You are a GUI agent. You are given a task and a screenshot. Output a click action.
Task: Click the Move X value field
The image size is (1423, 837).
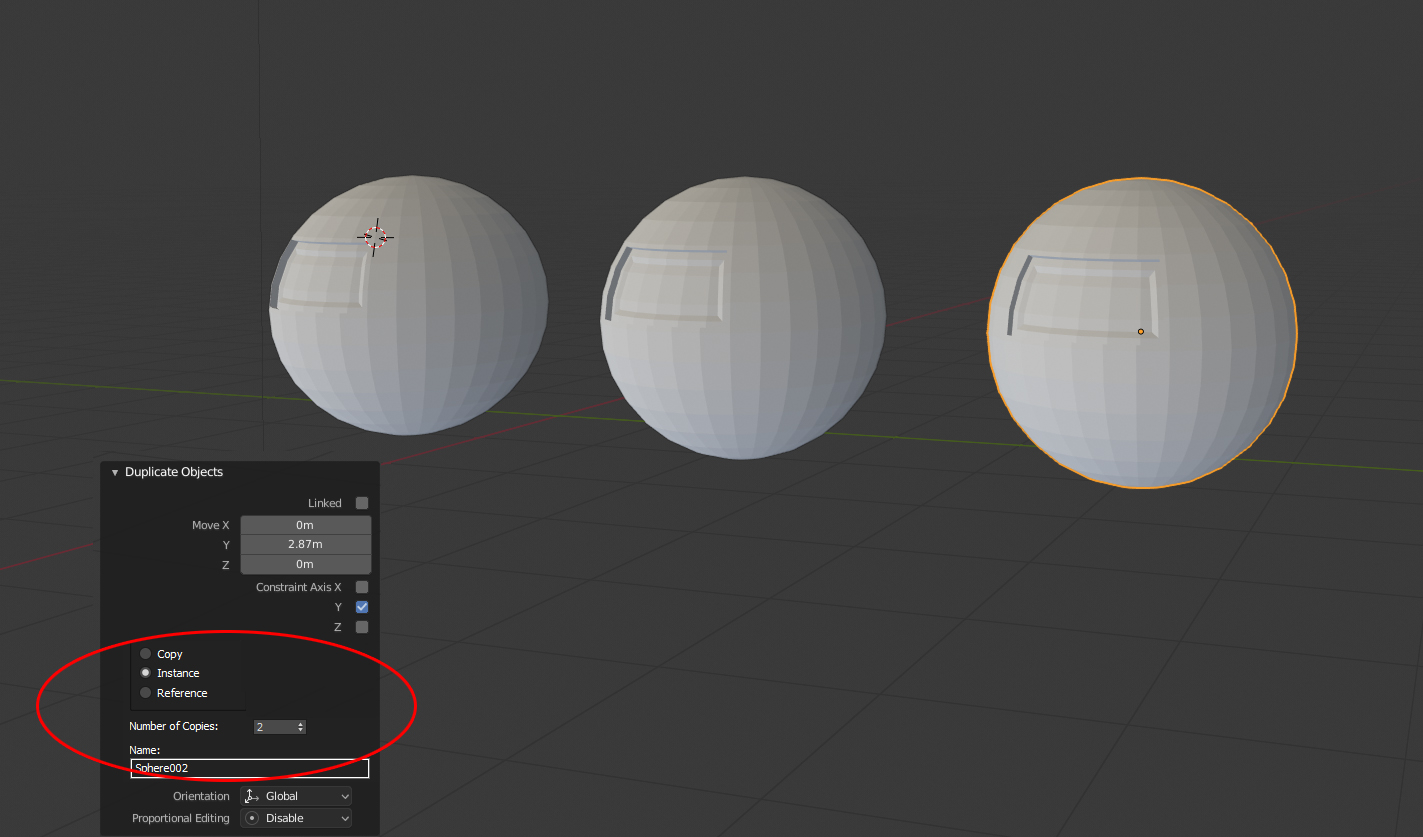pyautogui.click(x=306, y=525)
